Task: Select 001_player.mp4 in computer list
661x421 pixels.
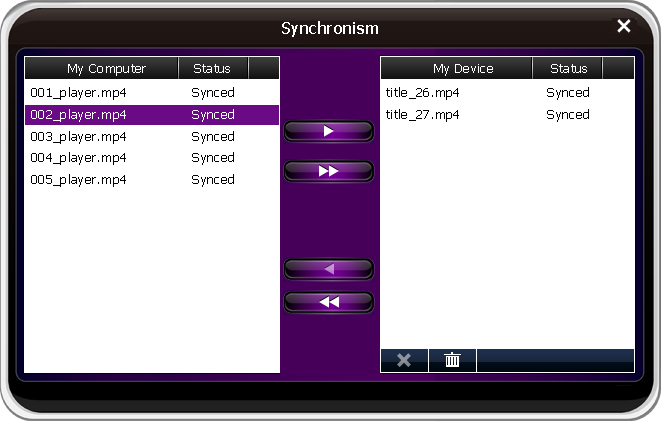Action: pyautogui.click(x=78, y=93)
